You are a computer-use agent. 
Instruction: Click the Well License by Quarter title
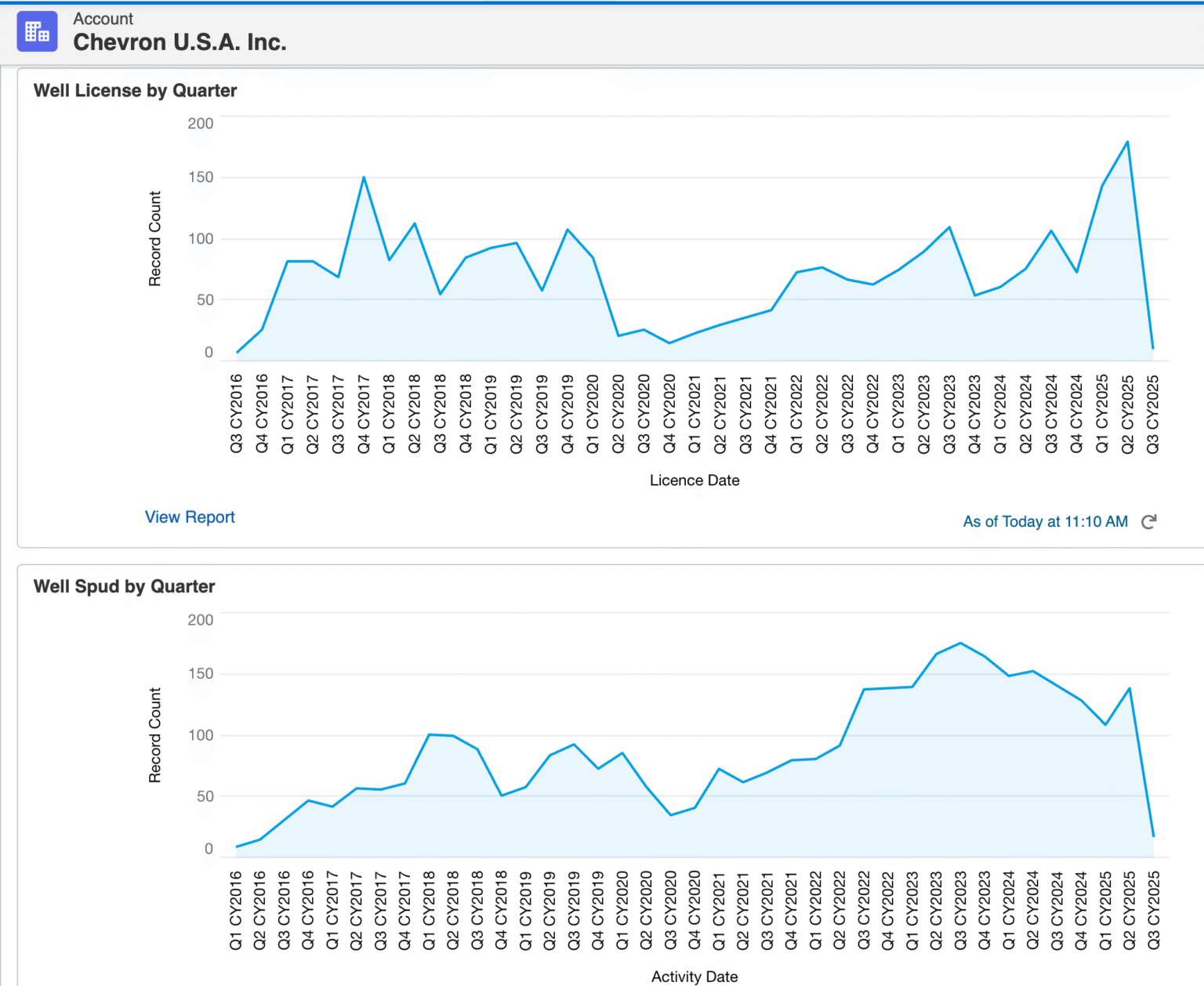coord(134,90)
